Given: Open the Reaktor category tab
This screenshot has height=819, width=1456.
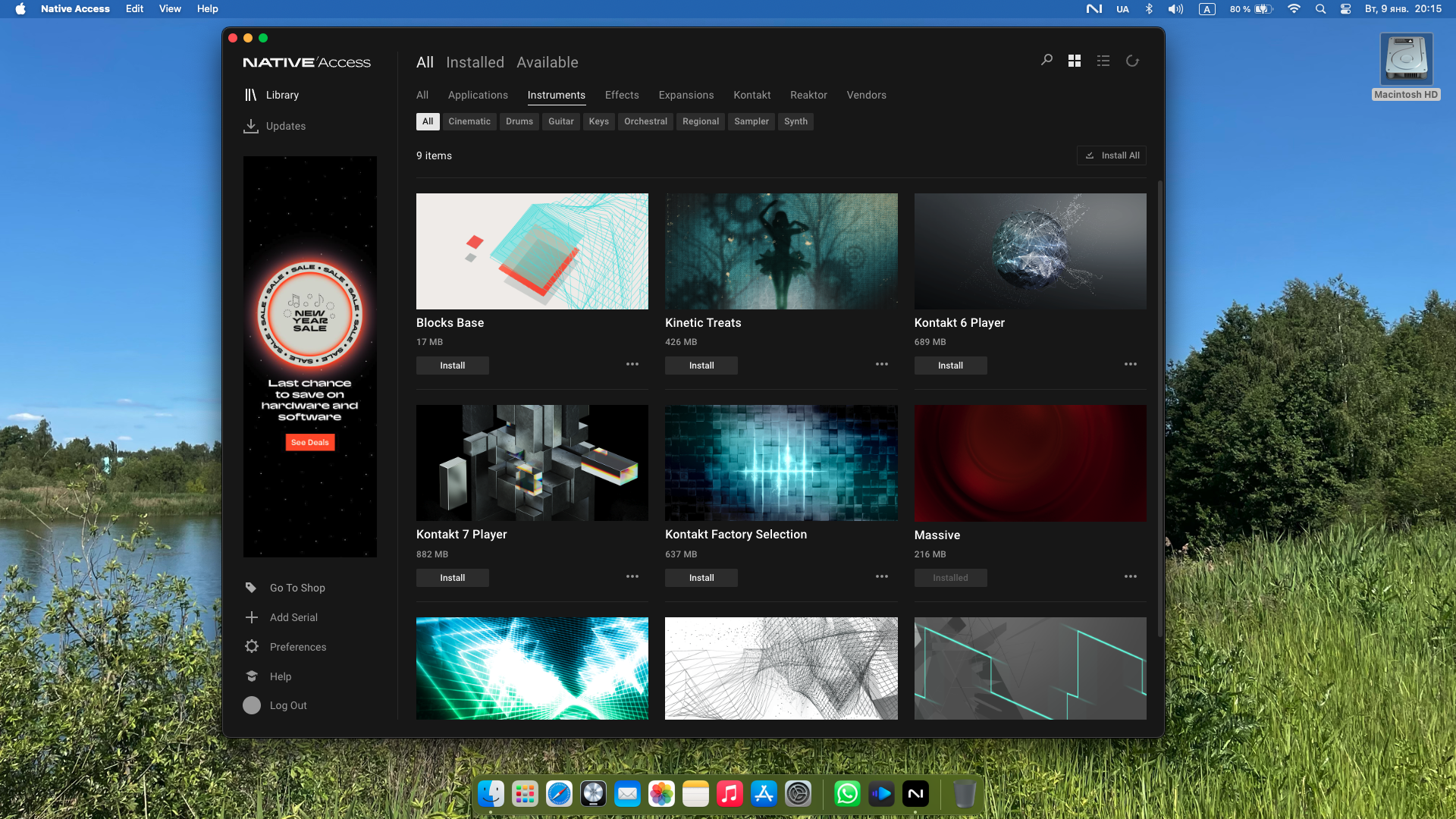Looking at the screenshot, I should (x=808, y=95).
